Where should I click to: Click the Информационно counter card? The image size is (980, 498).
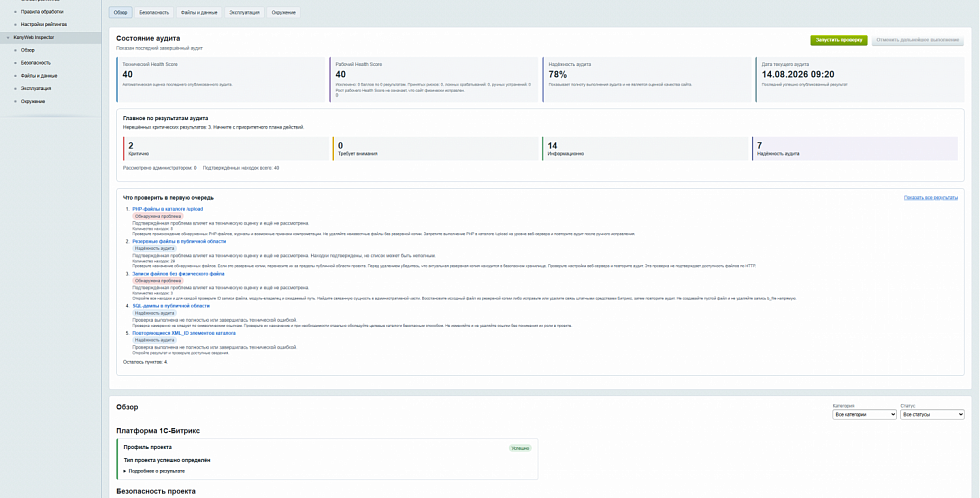[x=644, y=149]
